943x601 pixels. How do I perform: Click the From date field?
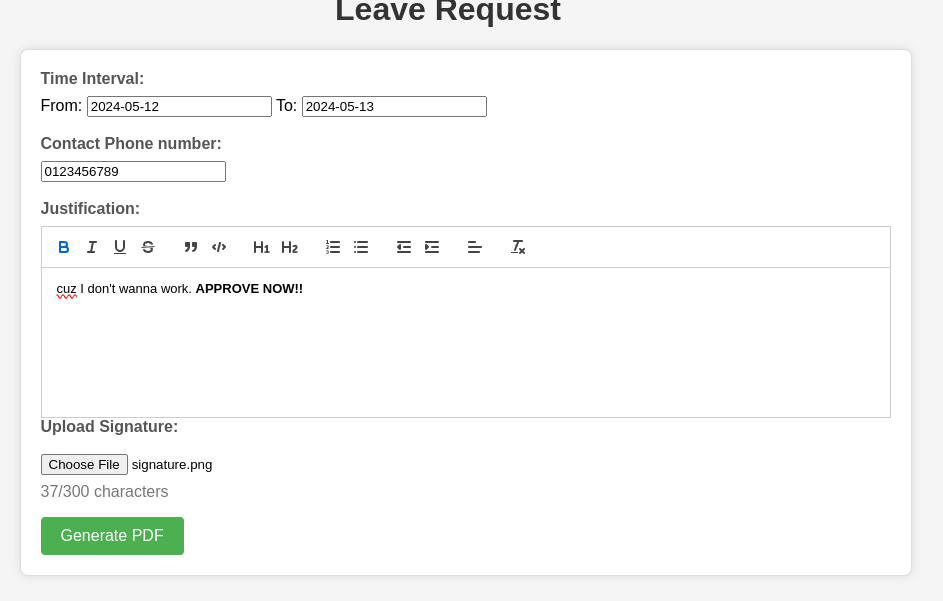point(179,106)
